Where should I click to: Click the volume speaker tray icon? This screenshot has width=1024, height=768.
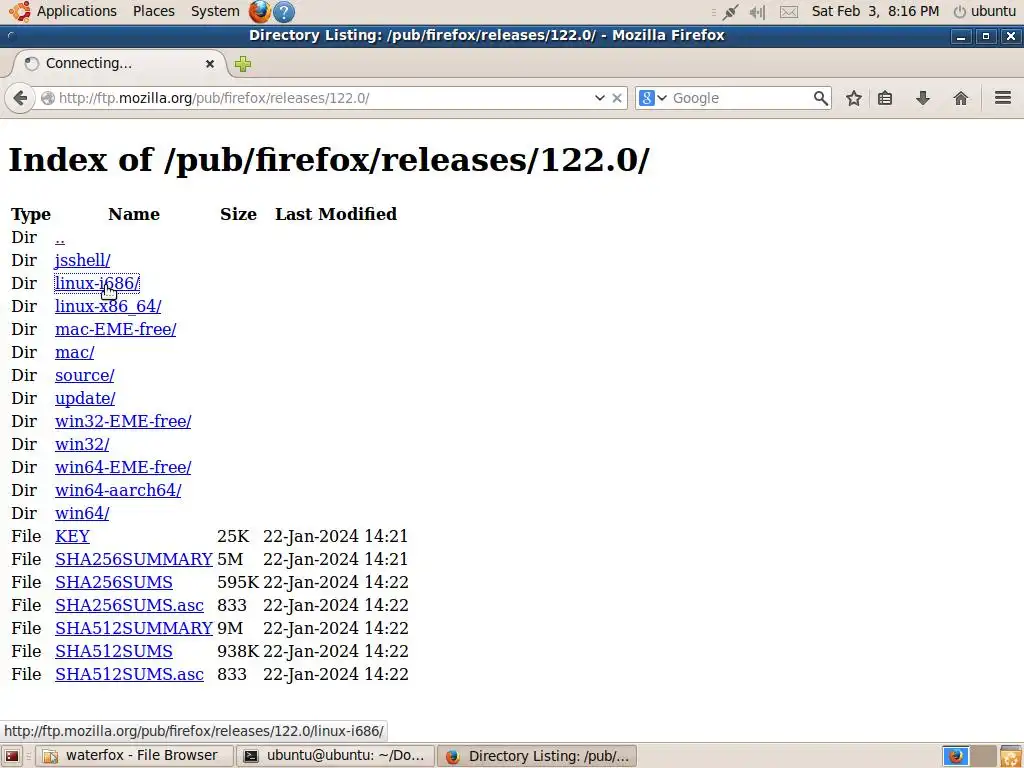point(757,12)
